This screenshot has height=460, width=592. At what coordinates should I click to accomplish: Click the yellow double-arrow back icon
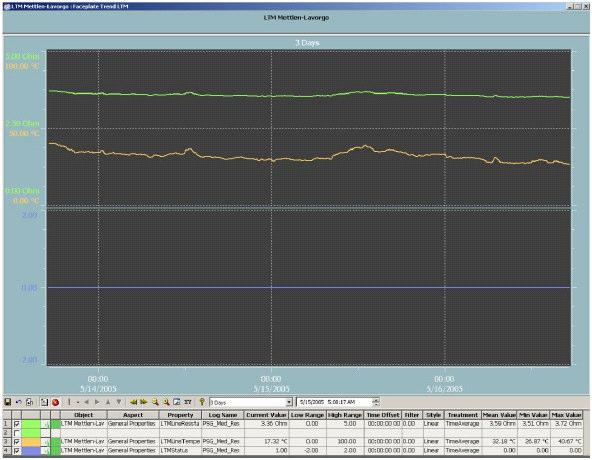(133, 402)
